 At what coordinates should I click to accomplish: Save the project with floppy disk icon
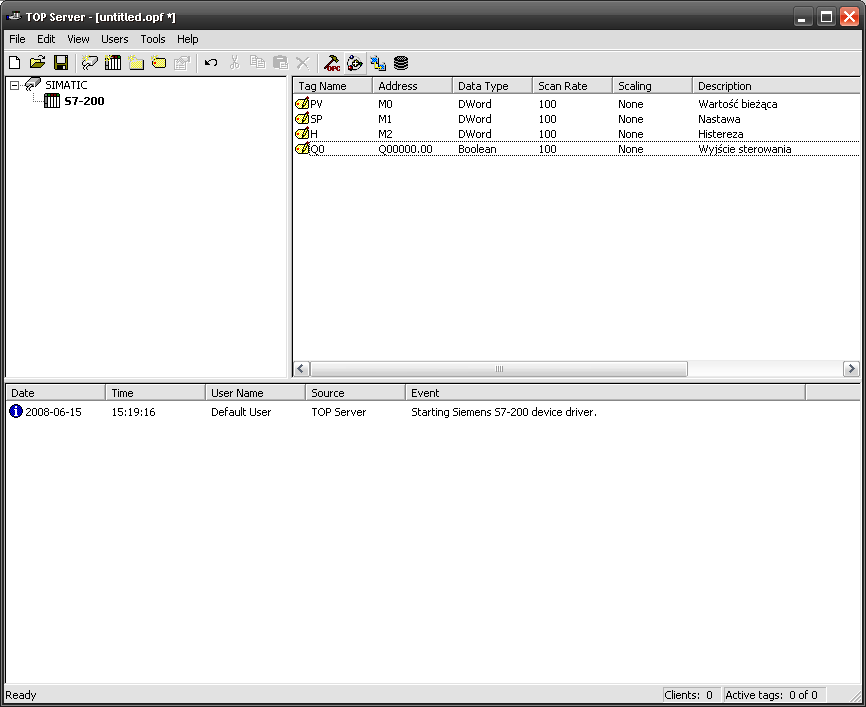(x=60, y=62)
